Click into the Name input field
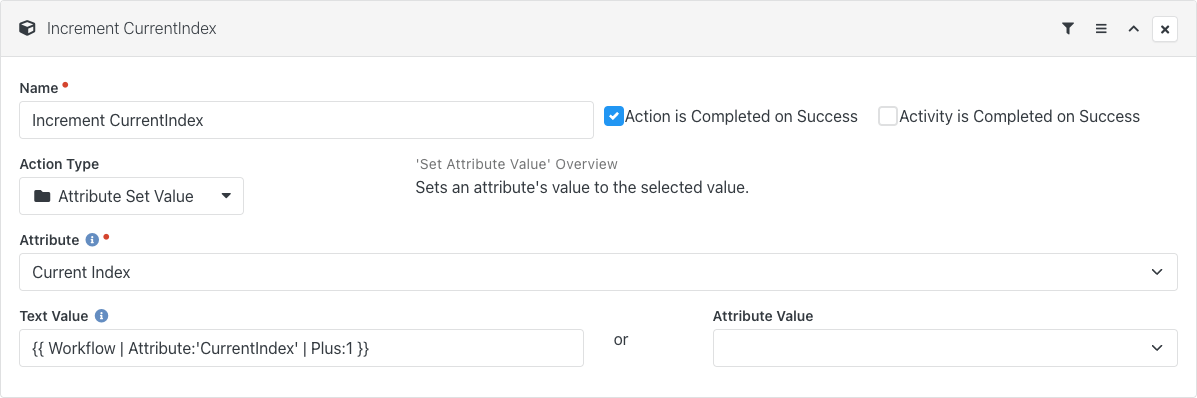The height and width of the screenshot is (398, 1197). [x=306, y=120]
